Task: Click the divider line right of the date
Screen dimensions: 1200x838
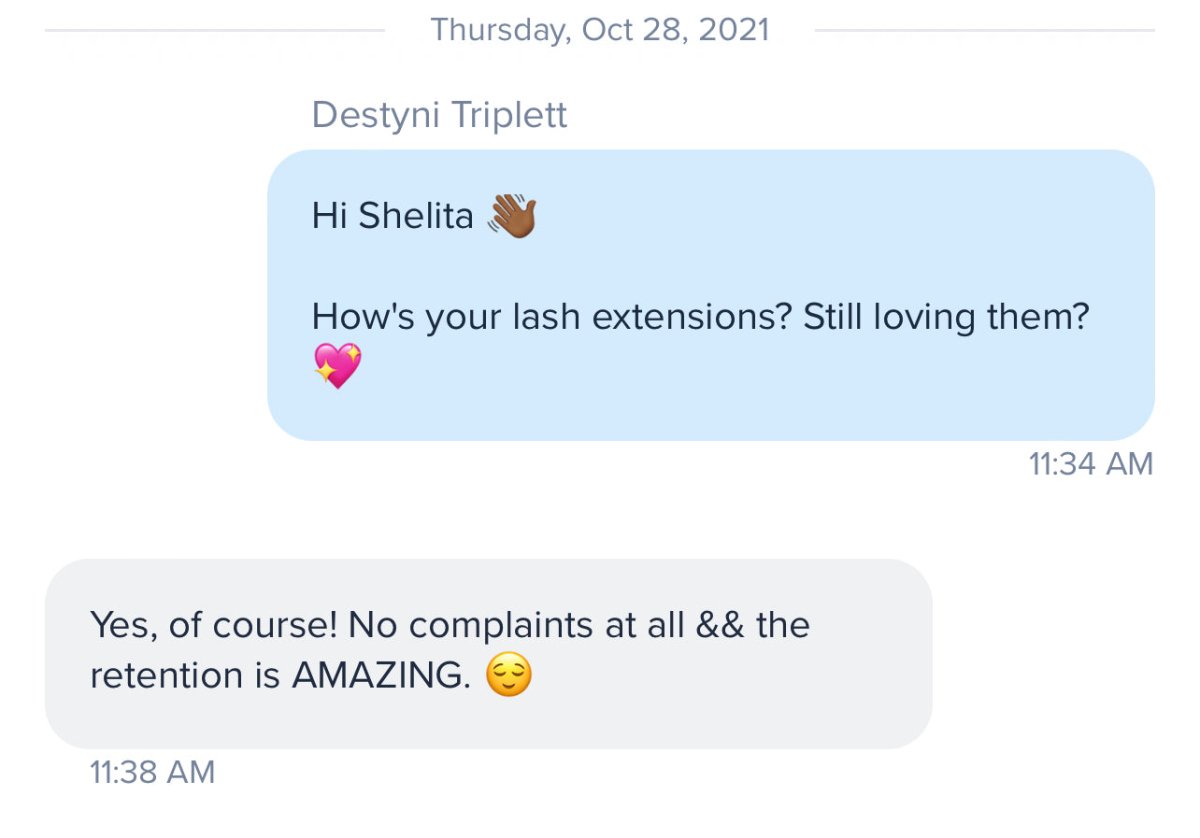Action: pos(984,30)
